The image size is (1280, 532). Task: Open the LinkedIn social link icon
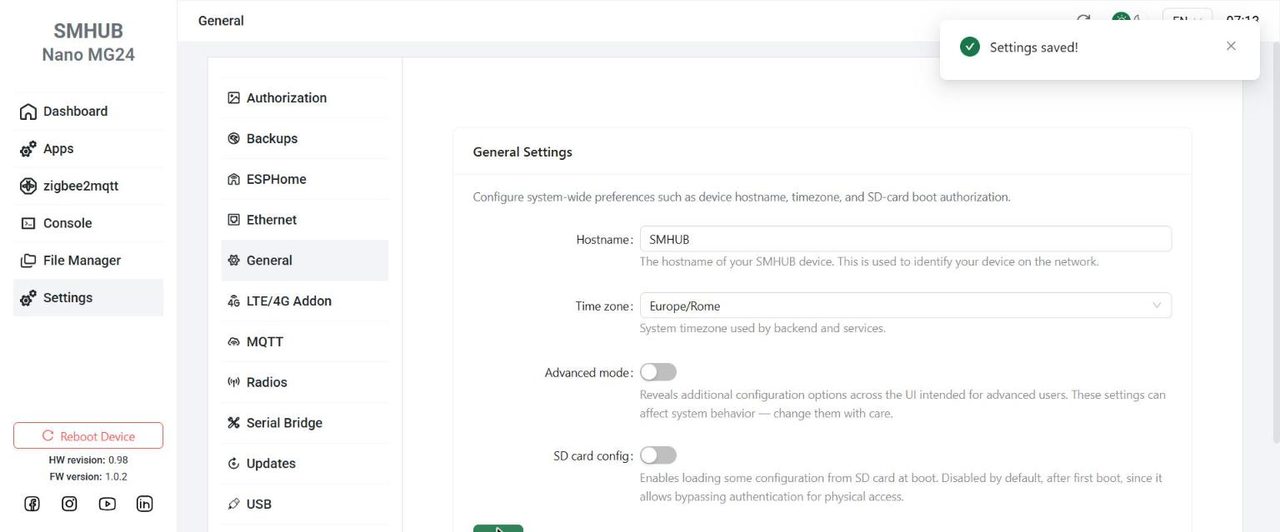pos(145,504)
